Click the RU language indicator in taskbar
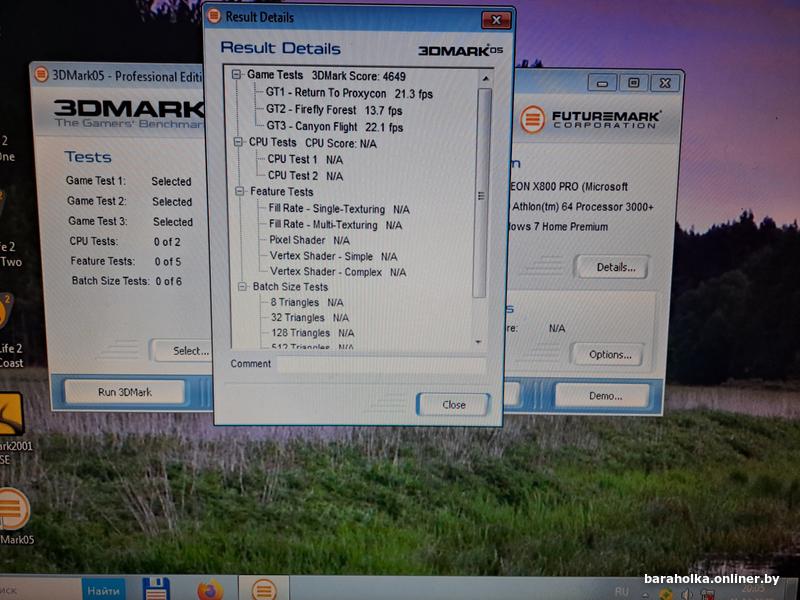 621,591
